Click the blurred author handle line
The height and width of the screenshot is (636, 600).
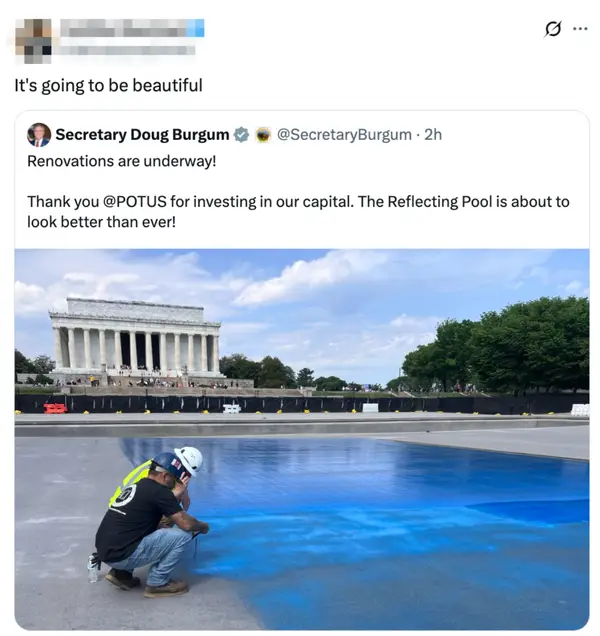[x=127, y=51]
